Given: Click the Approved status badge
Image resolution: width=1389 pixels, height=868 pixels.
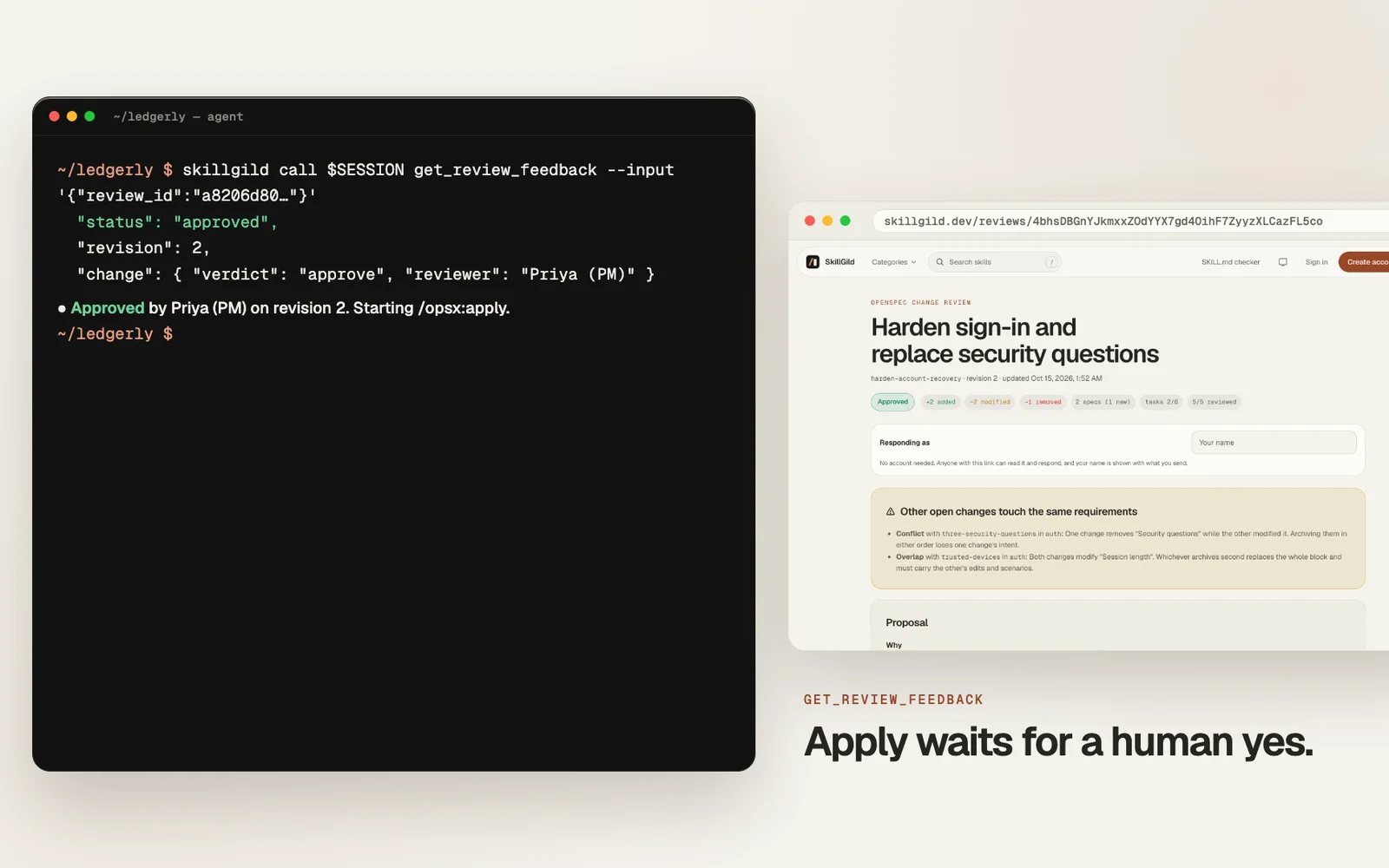Looking at the screenshot, I should click(x=892, y=402).
